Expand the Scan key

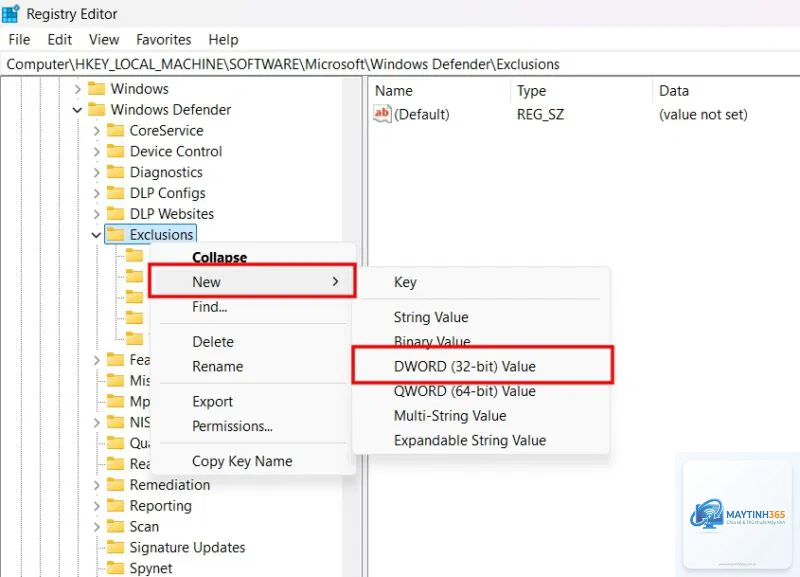pos(96,527)
